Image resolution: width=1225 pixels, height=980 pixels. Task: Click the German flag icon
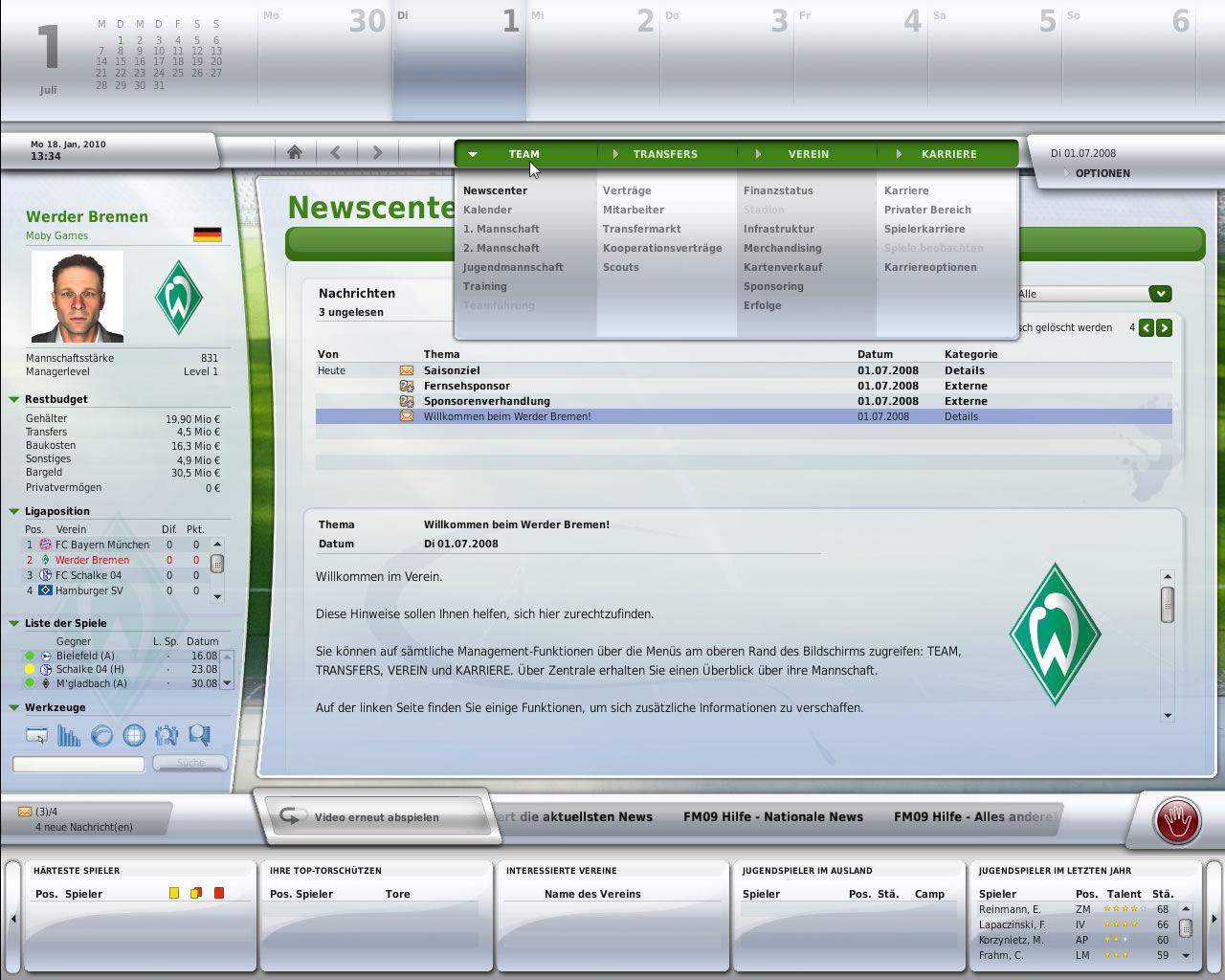pyautogui.click(x=207, y=234)
